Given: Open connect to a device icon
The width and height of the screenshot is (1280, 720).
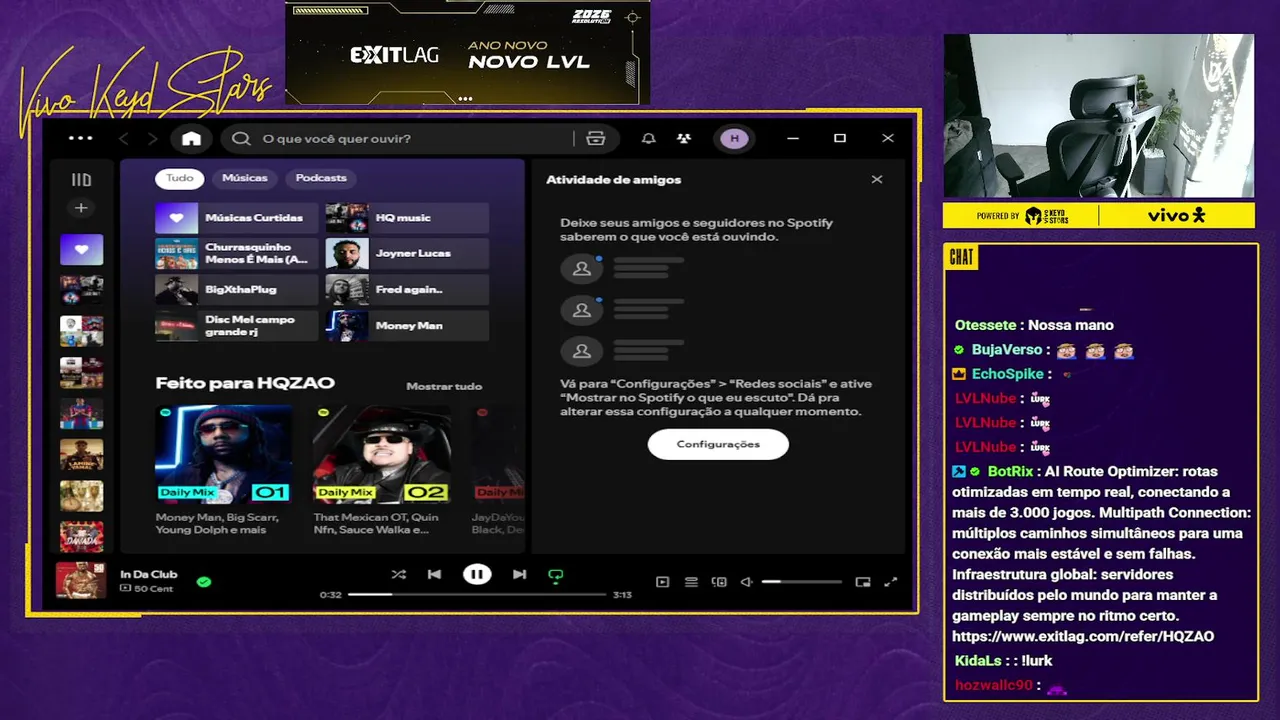Looking at the screenshot, I should pos(719,582).
